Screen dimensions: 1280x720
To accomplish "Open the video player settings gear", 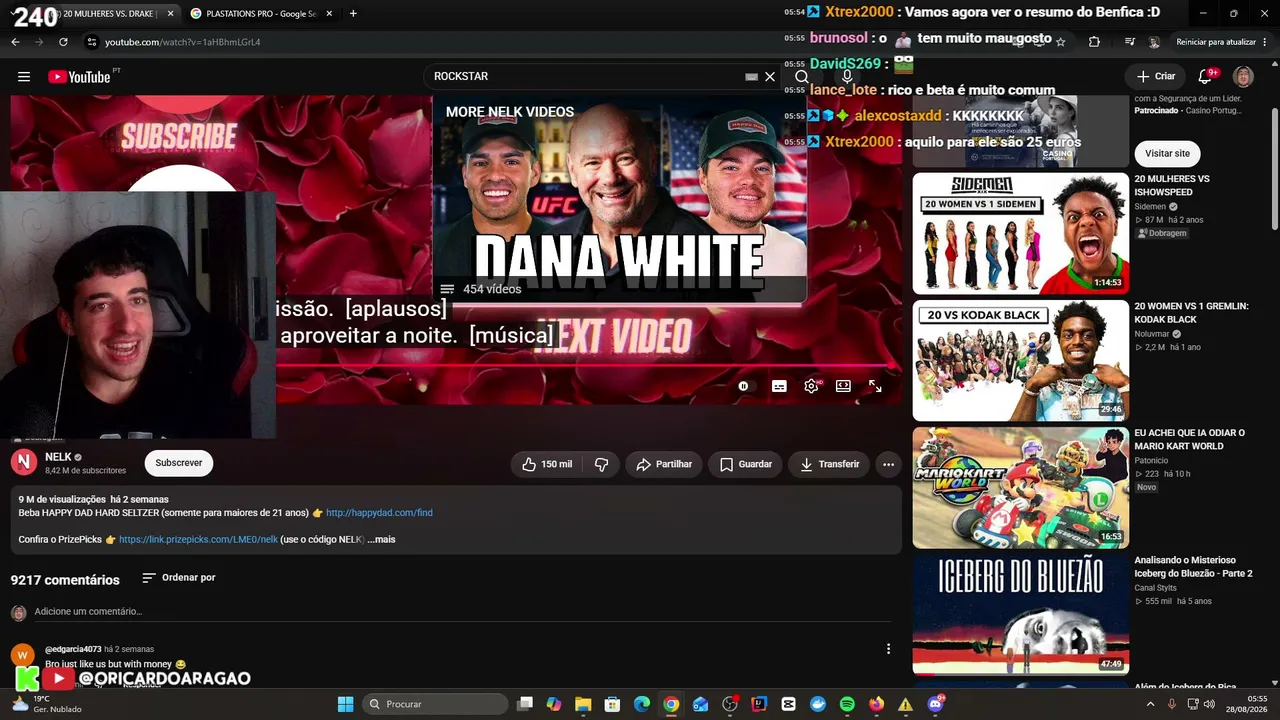I will point(811,386).
